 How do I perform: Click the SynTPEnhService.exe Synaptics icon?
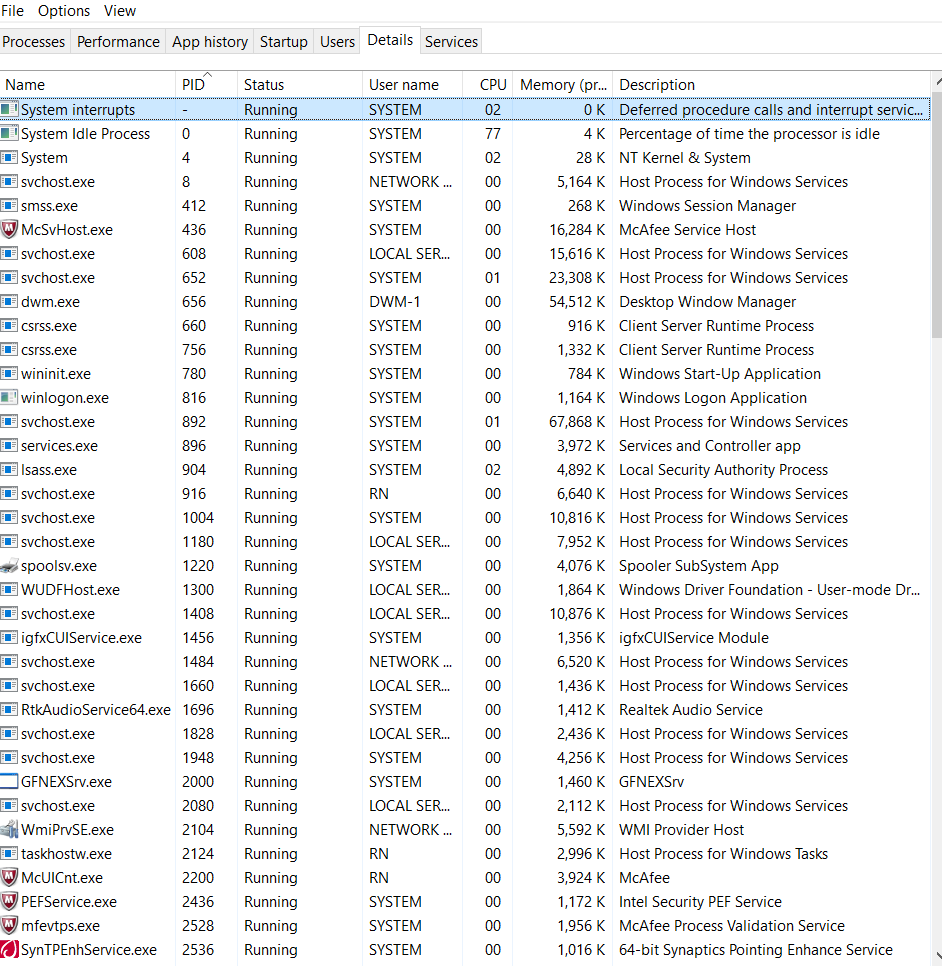(9, 950)
